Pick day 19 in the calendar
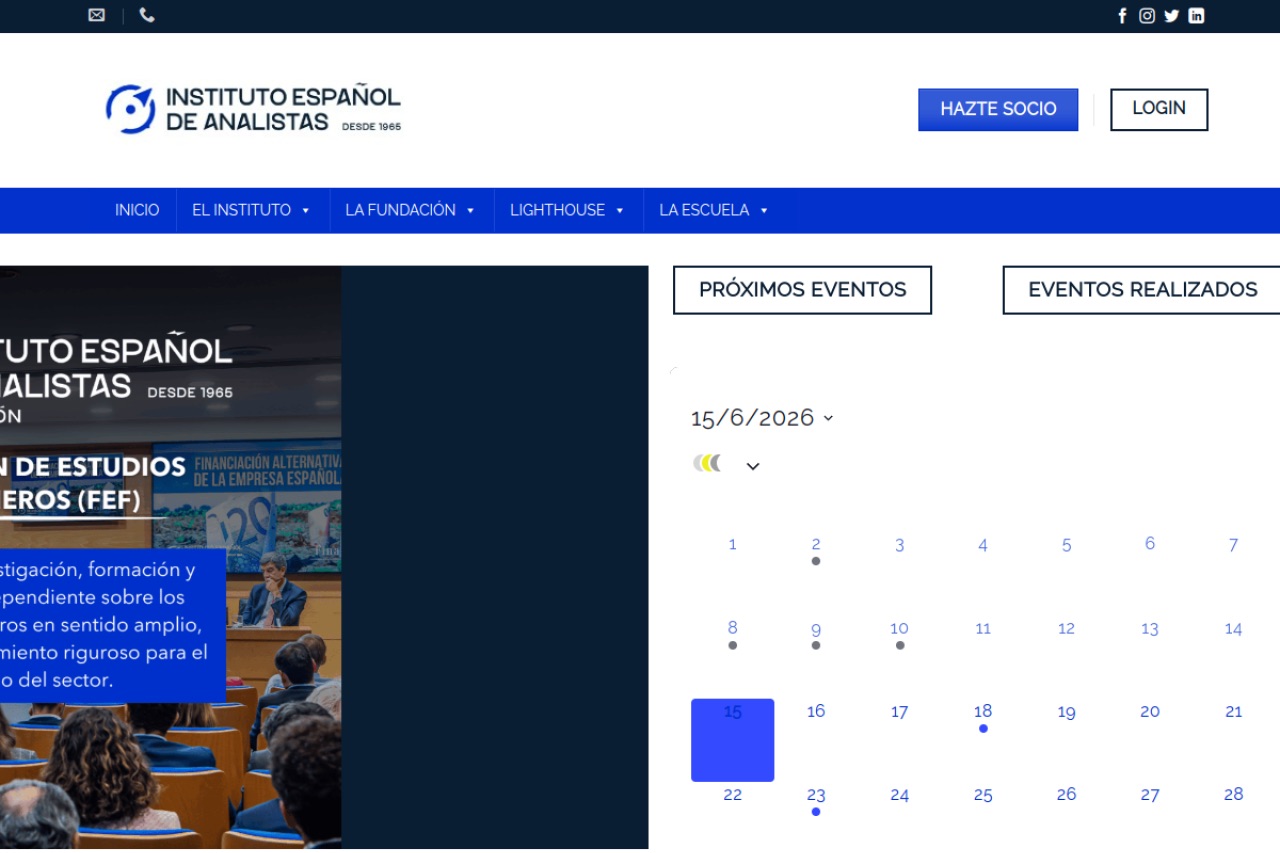The height and width of the screenshot is (853, 1280). pyautogui.click(x=1067, y=712)
